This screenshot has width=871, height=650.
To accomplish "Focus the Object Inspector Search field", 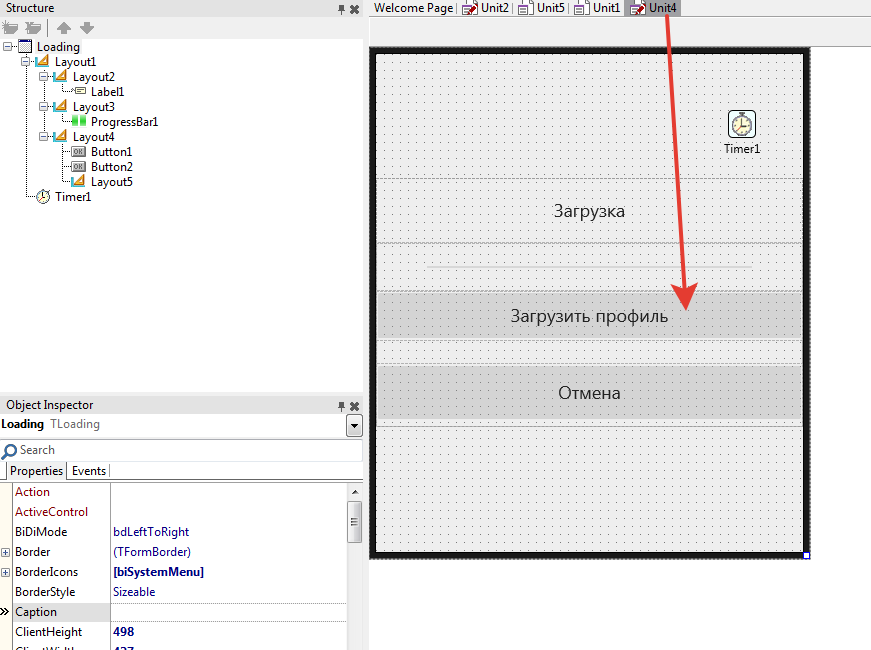I will 182,450.
